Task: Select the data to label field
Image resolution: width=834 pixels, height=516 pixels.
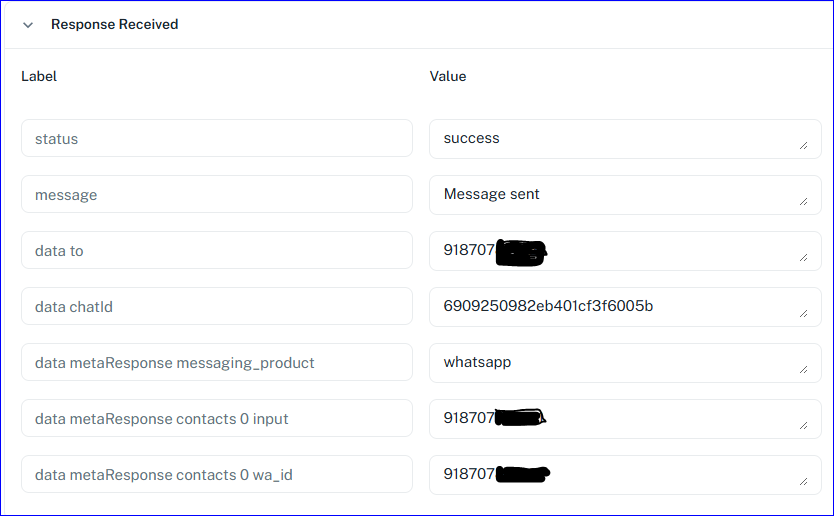Action: click(216, 251)
